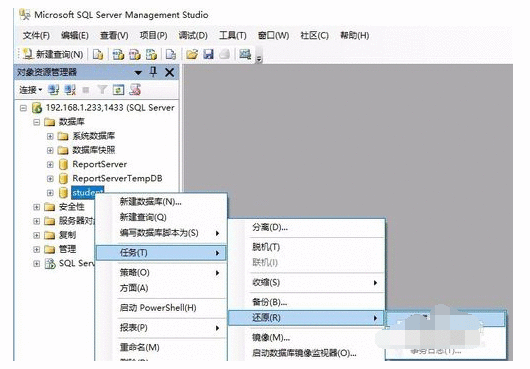Screen dimensions: 530x369
Task: Open a new Analysis Services DMX Query
Action: click(135, 54)
